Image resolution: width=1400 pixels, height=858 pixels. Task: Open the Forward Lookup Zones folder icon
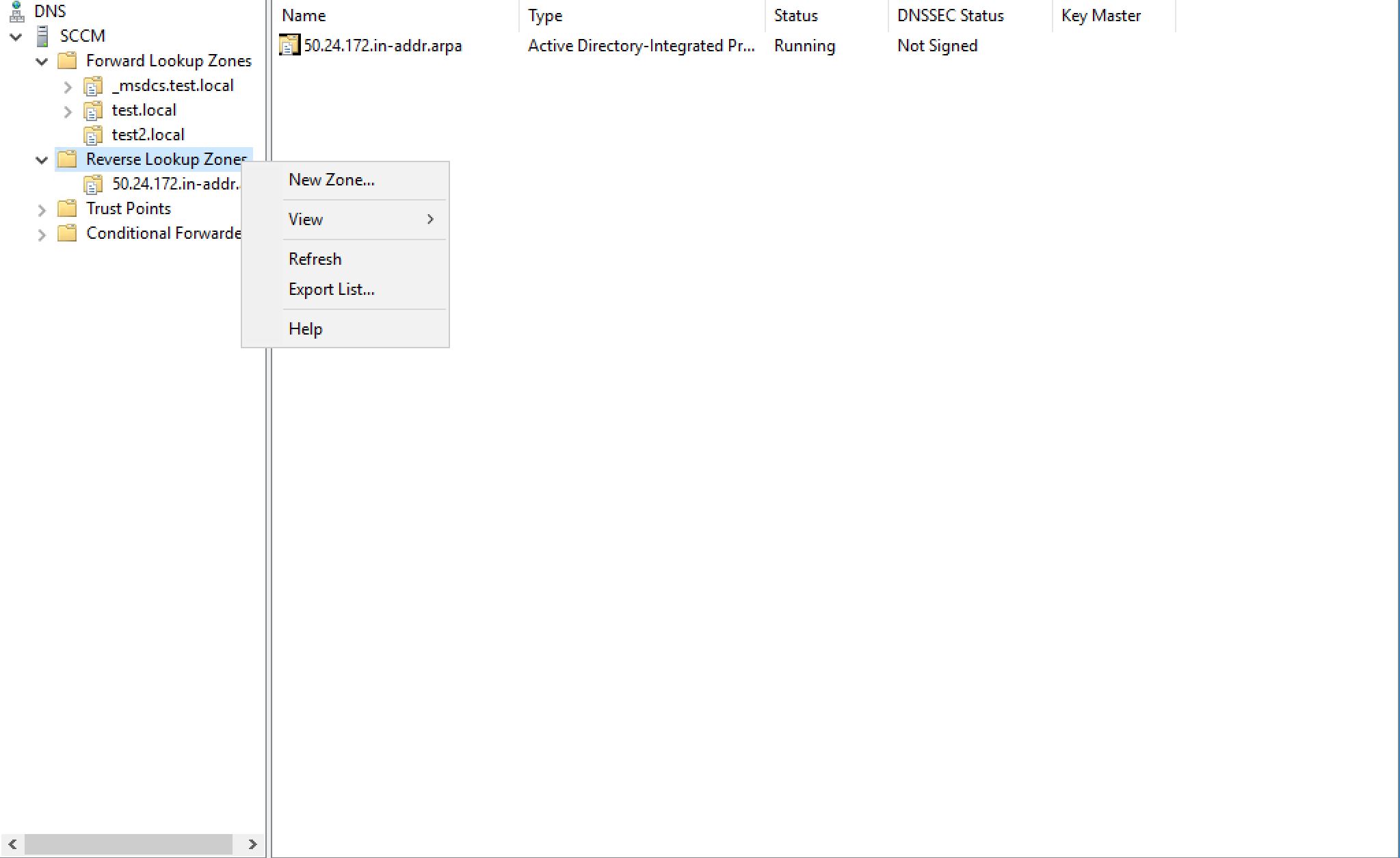click(x=66, y=60)
